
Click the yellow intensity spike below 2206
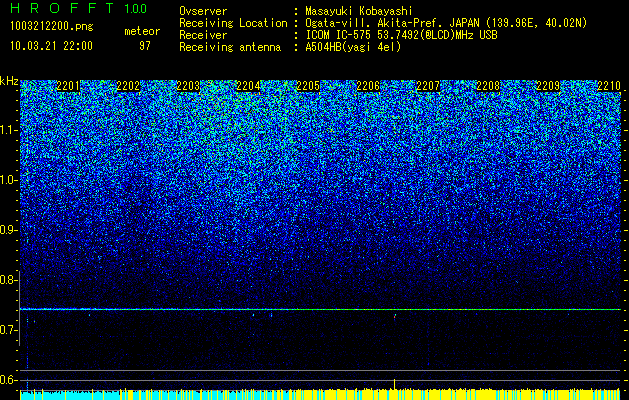click(394, 384)
